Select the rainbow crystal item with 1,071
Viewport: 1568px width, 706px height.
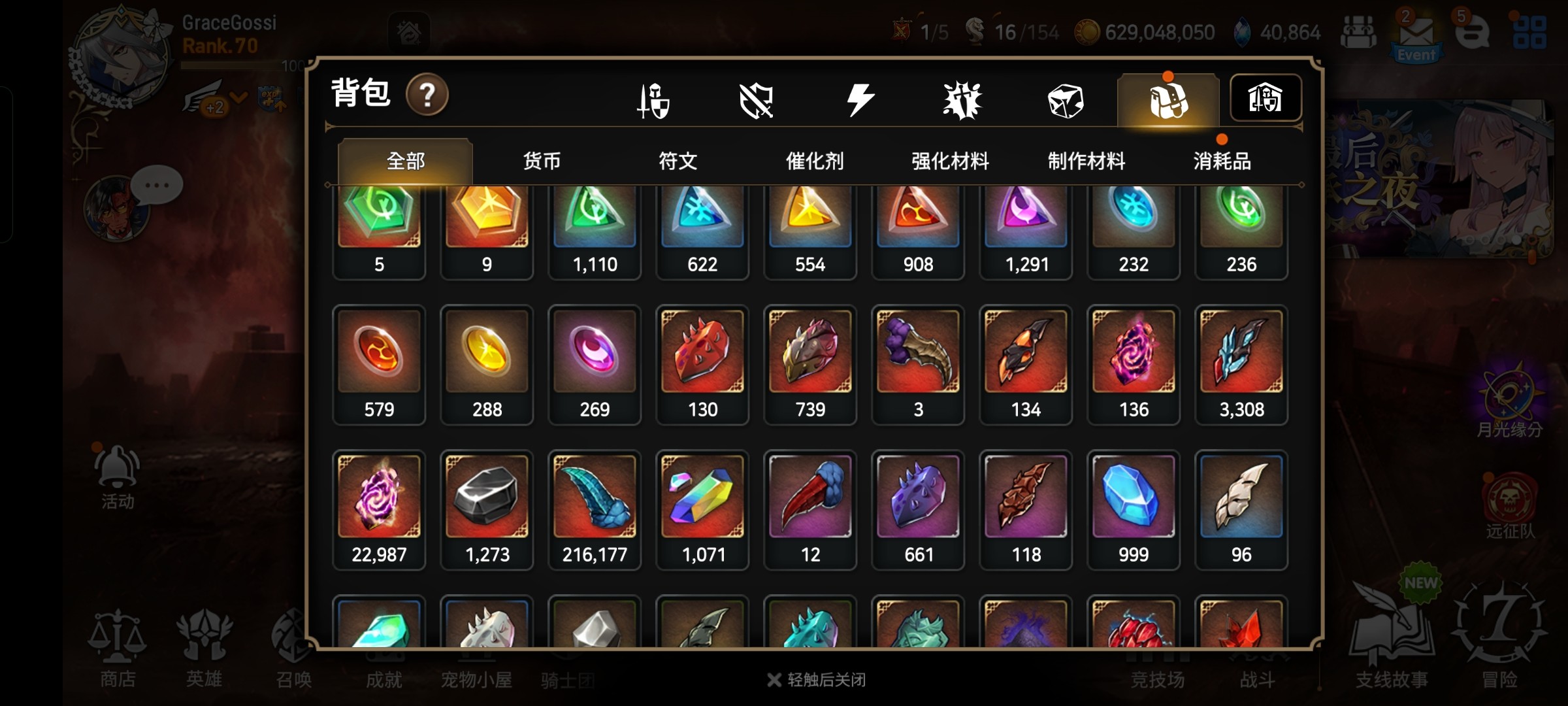point(702,510)
